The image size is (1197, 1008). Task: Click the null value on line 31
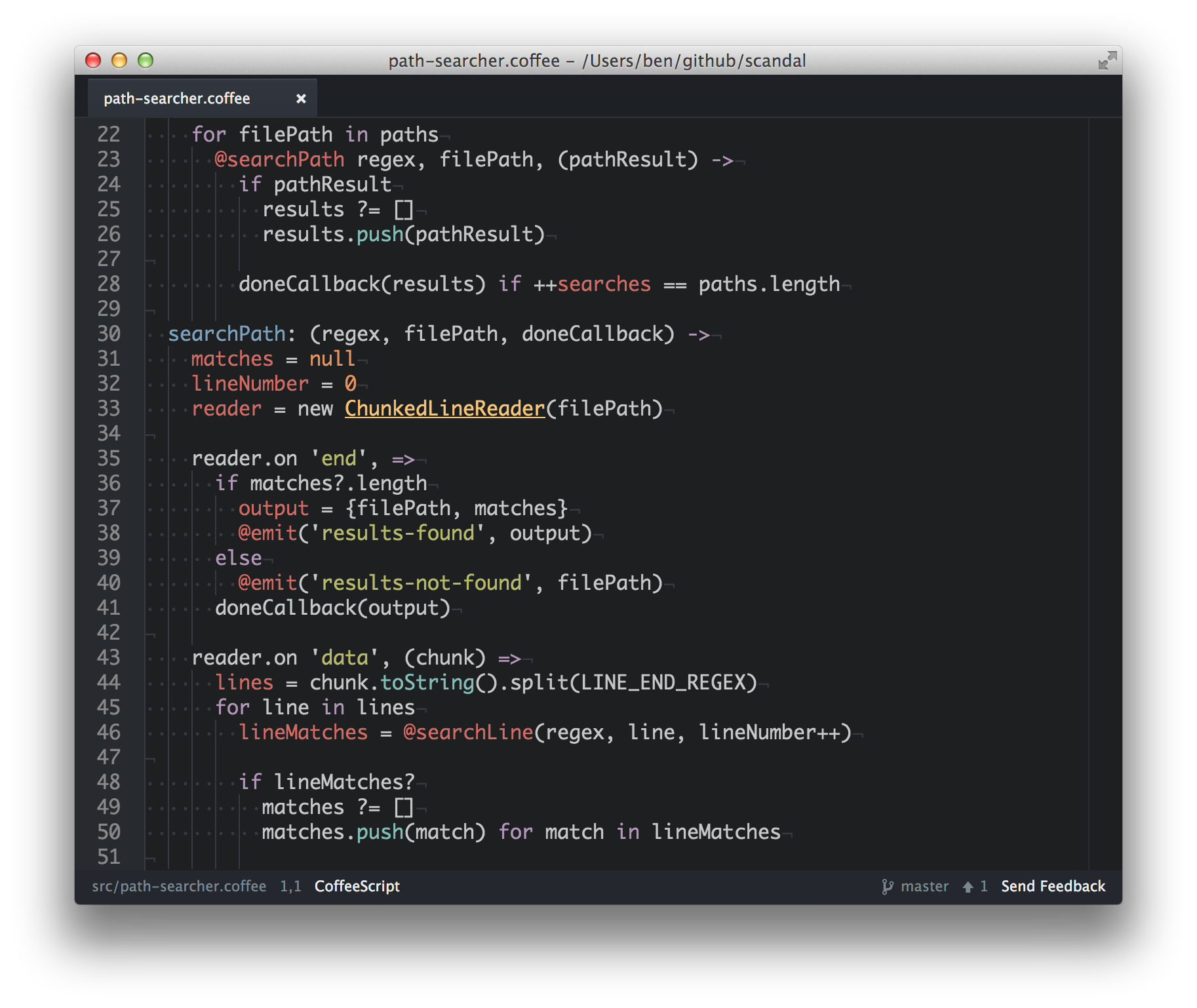[332, 359]
